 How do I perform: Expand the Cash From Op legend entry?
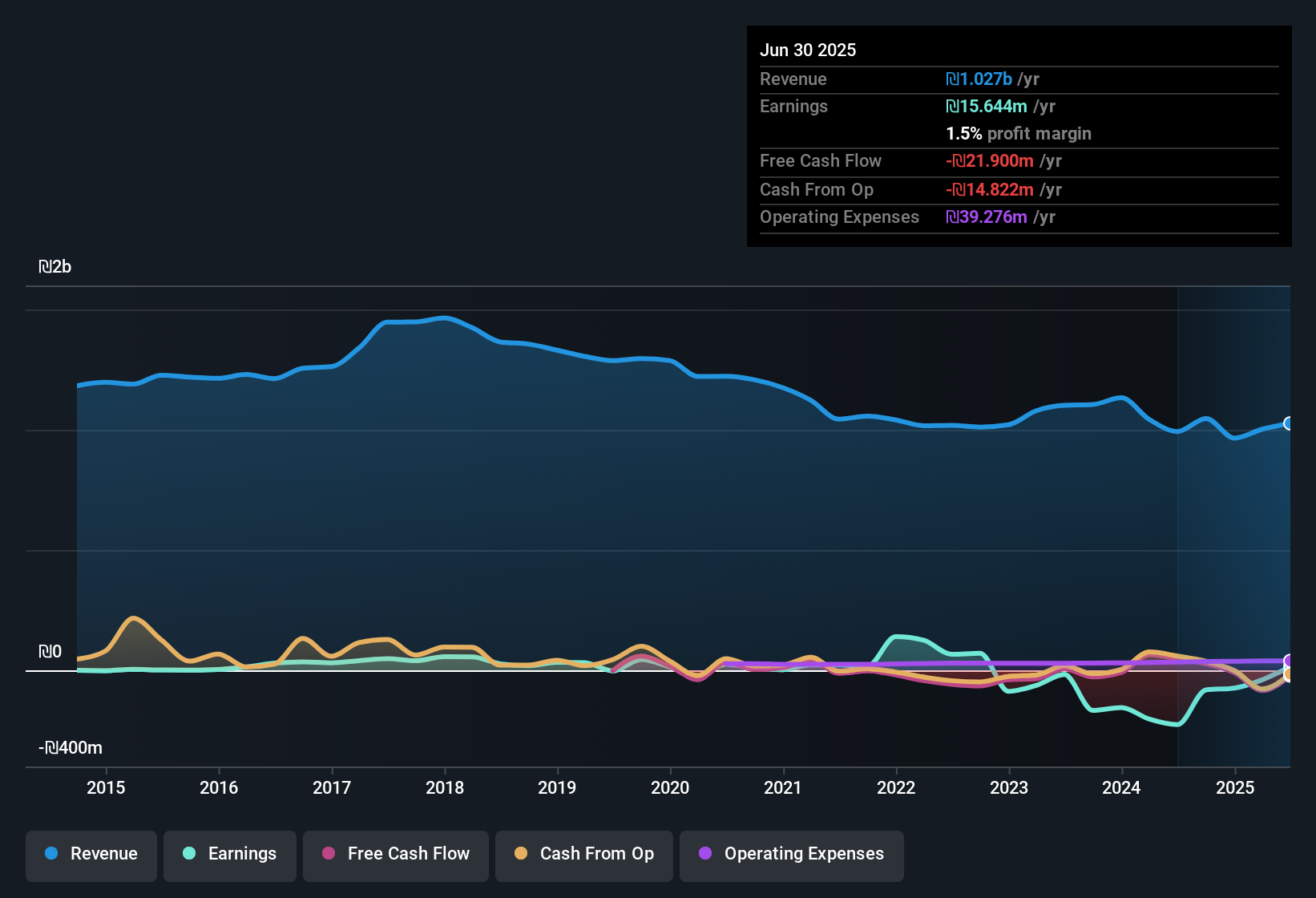click(x=583, y=854)
